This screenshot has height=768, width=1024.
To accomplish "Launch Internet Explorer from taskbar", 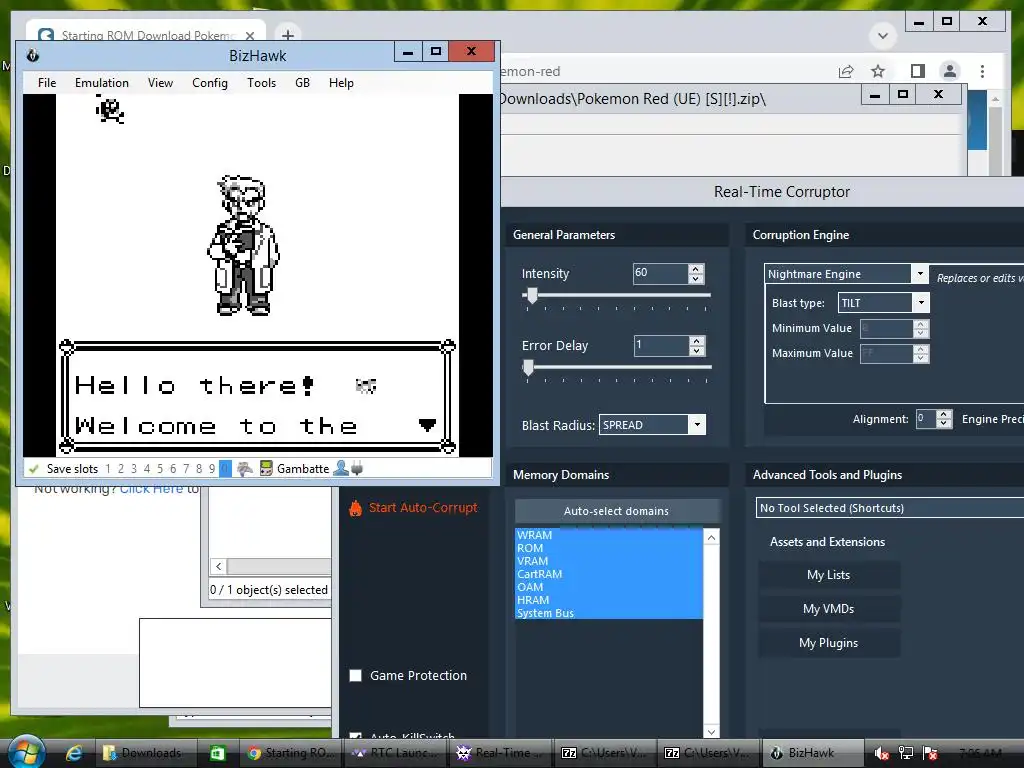I will click(74, 753).
